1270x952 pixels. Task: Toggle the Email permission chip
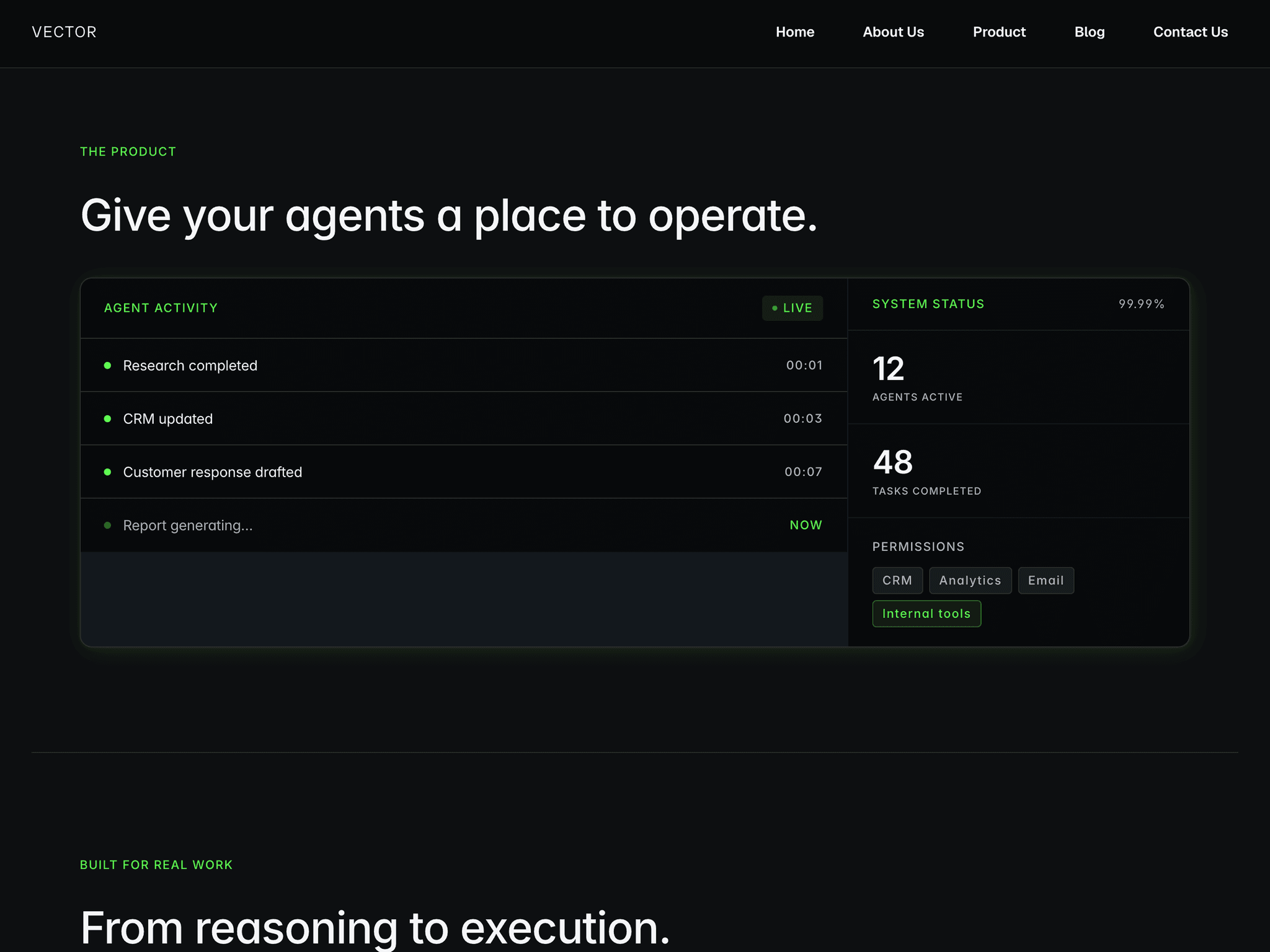(x=1046, y=581)
